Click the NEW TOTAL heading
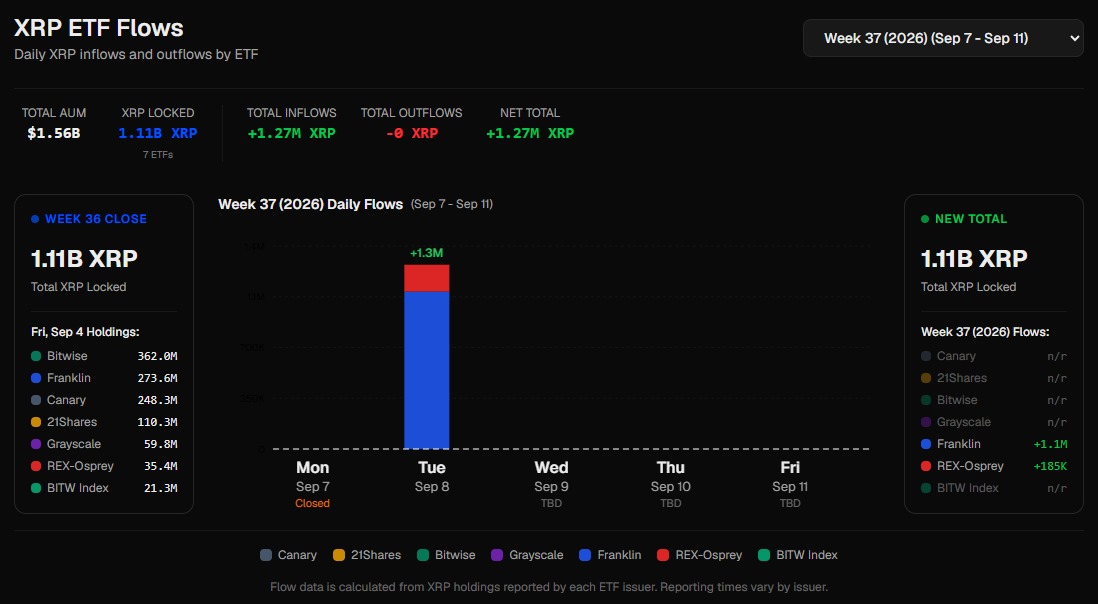 pos(971,219)
